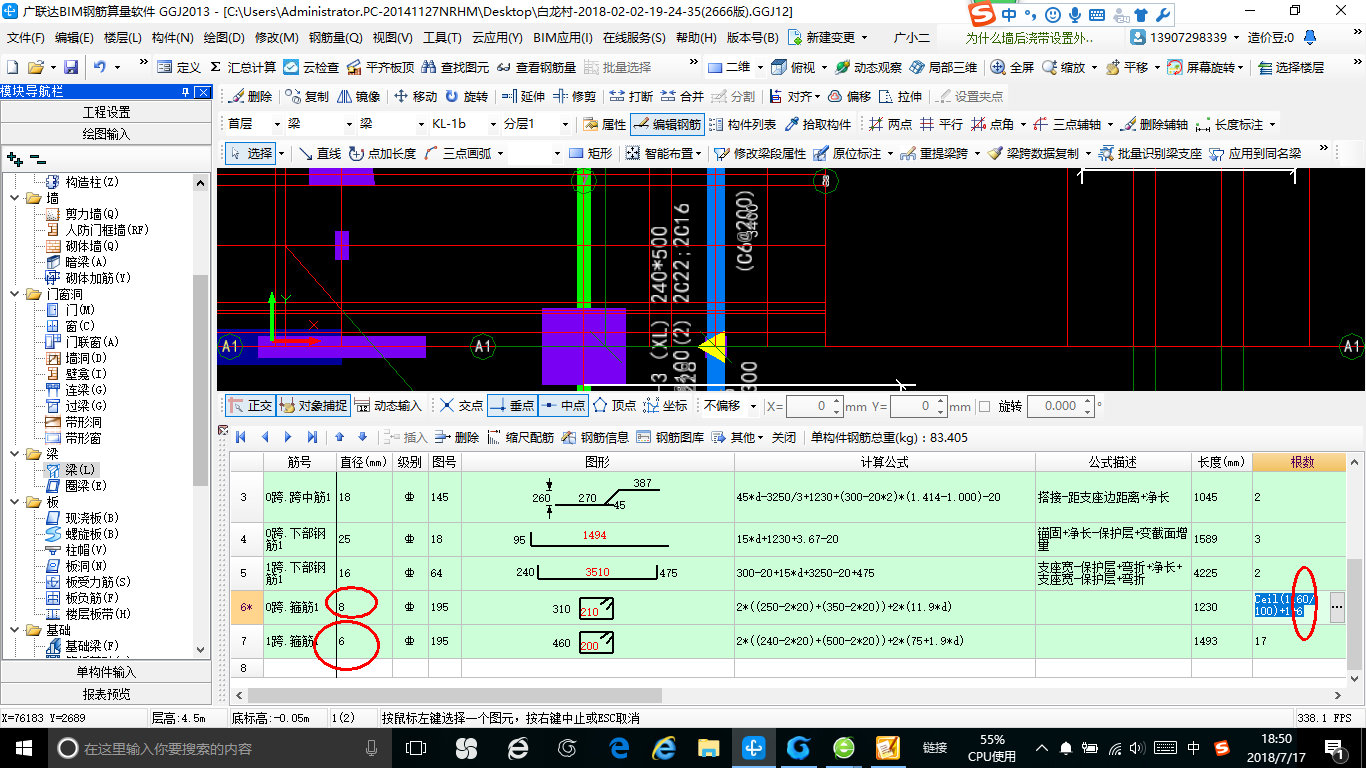Image resolution: width=1366 pixels, height=768 pixels.
Task: Select the 移动 move tool
Action: click(x=416, y=96)
